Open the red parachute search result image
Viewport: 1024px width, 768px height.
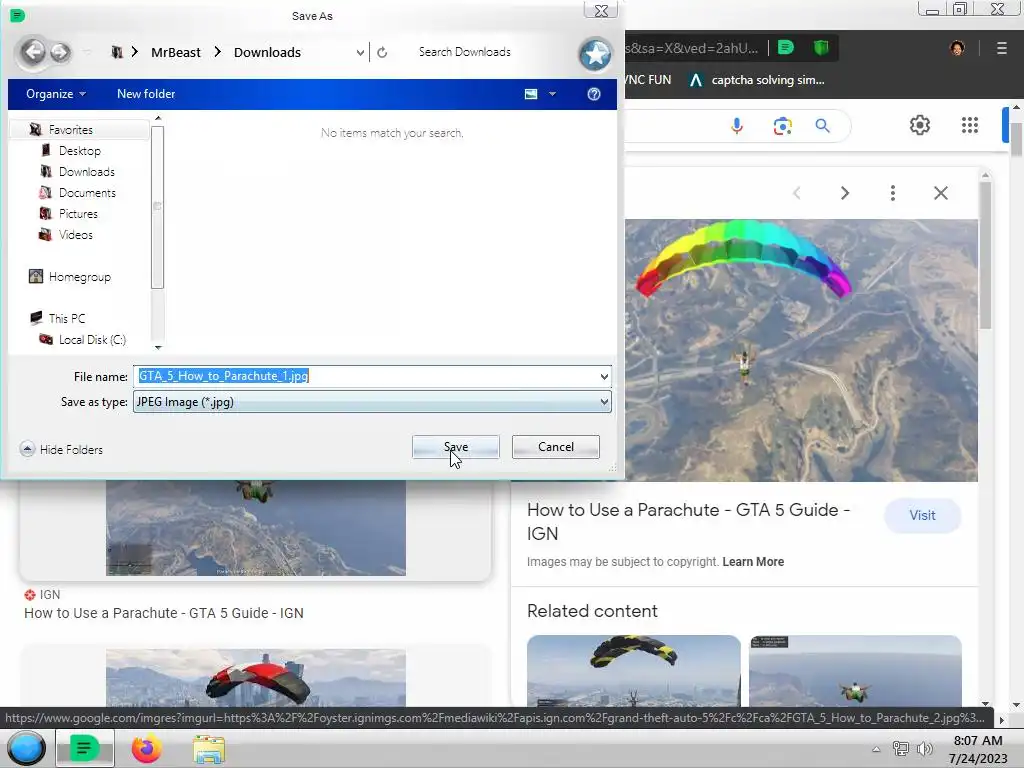pyautogui.click(x=256, y=678)
